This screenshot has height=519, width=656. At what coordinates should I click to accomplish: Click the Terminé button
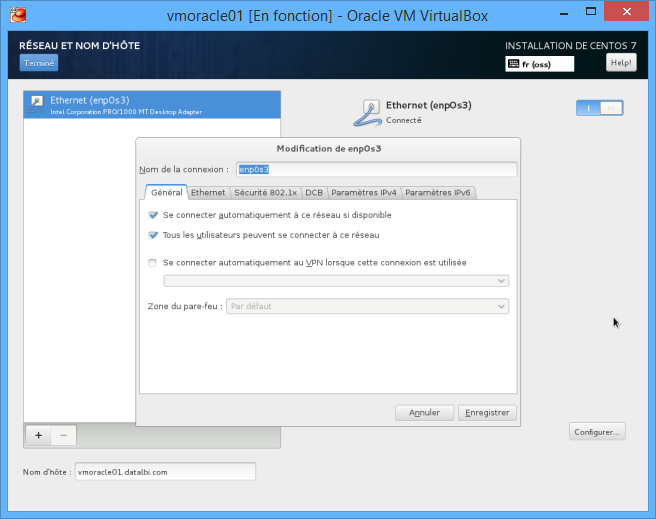38,63
